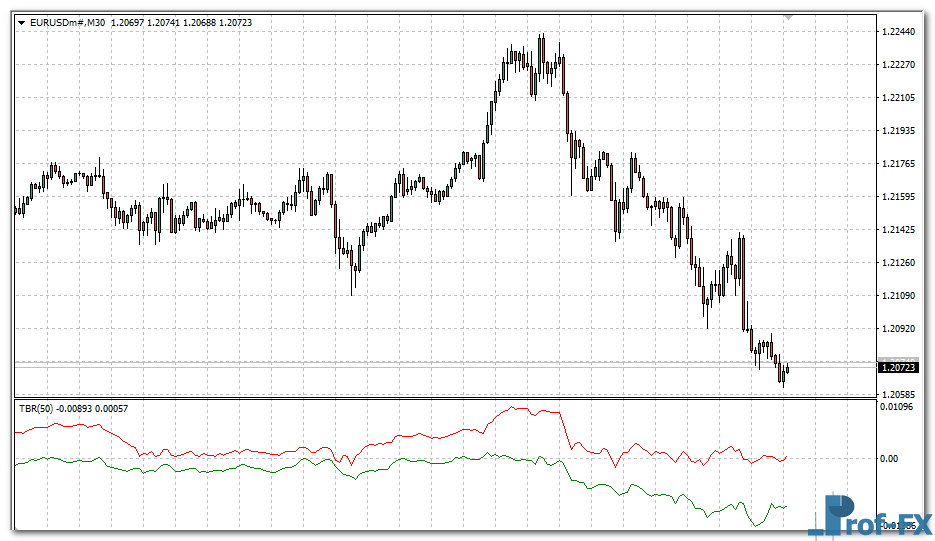Click the black triangle beside EURUSDm# title
Image resolution: width=935 pixels, height=541 pixels.
click(22, 22)
